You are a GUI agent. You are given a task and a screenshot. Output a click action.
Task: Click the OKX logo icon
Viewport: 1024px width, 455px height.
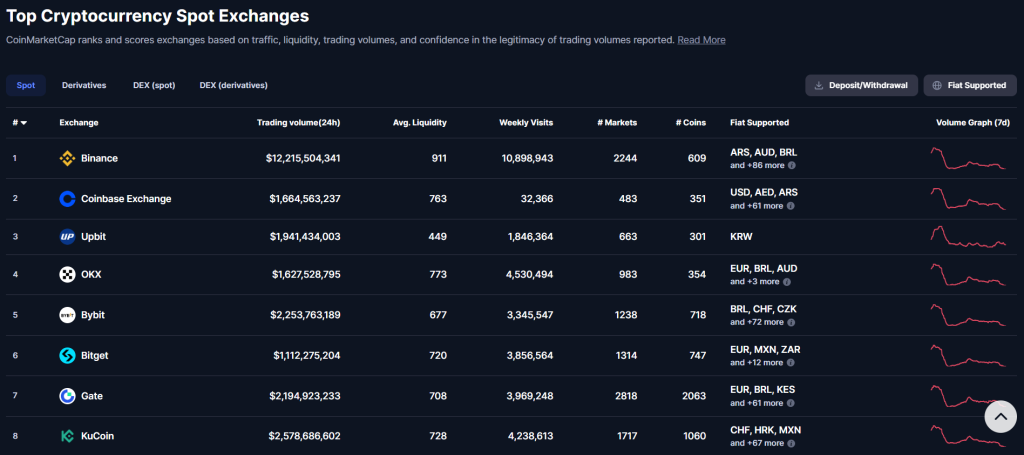click(x=68, y=275)
